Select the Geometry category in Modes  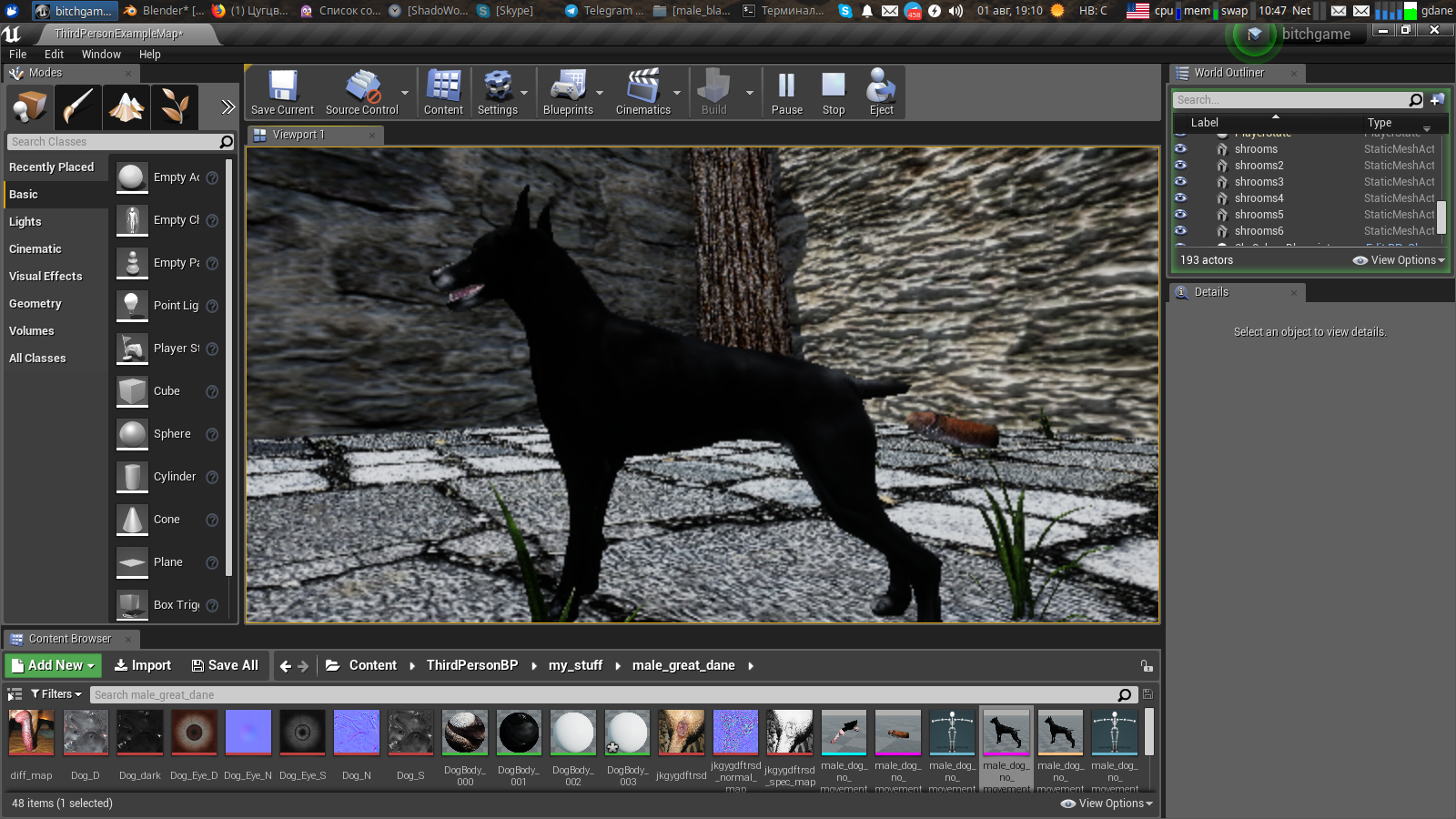coord(35,304)
